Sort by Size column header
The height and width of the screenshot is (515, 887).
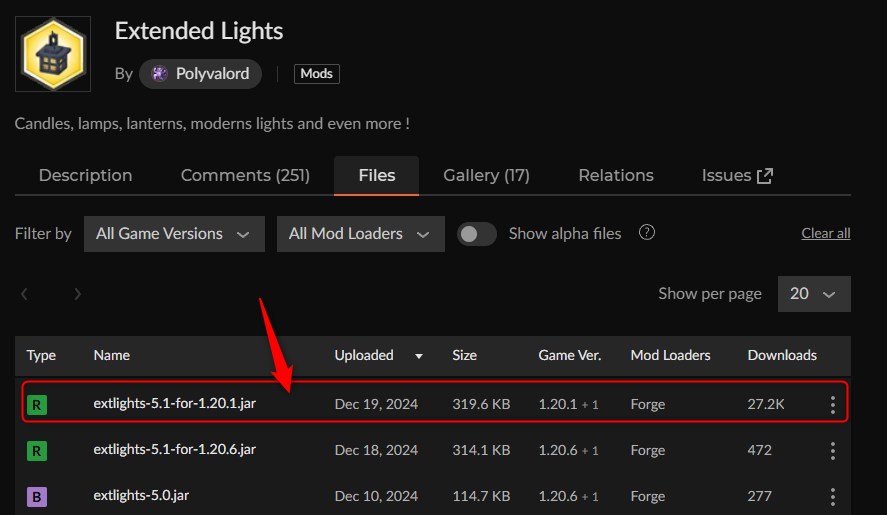coord(464,355)
